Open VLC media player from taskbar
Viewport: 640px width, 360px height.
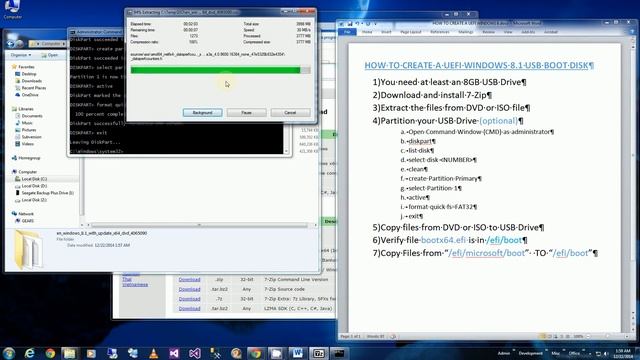(153, 353)
